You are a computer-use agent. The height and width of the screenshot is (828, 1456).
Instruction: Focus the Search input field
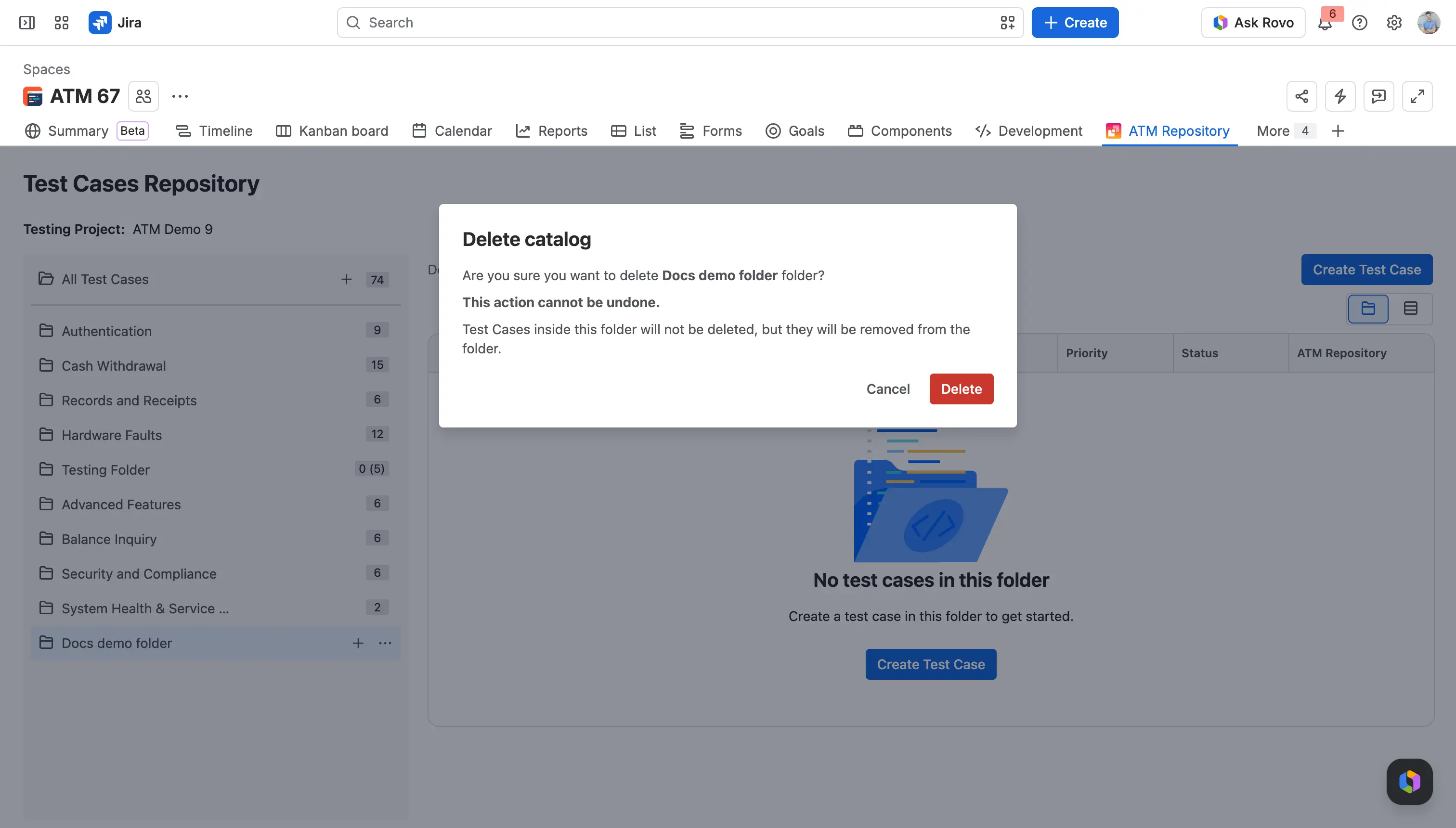[680, 23]
